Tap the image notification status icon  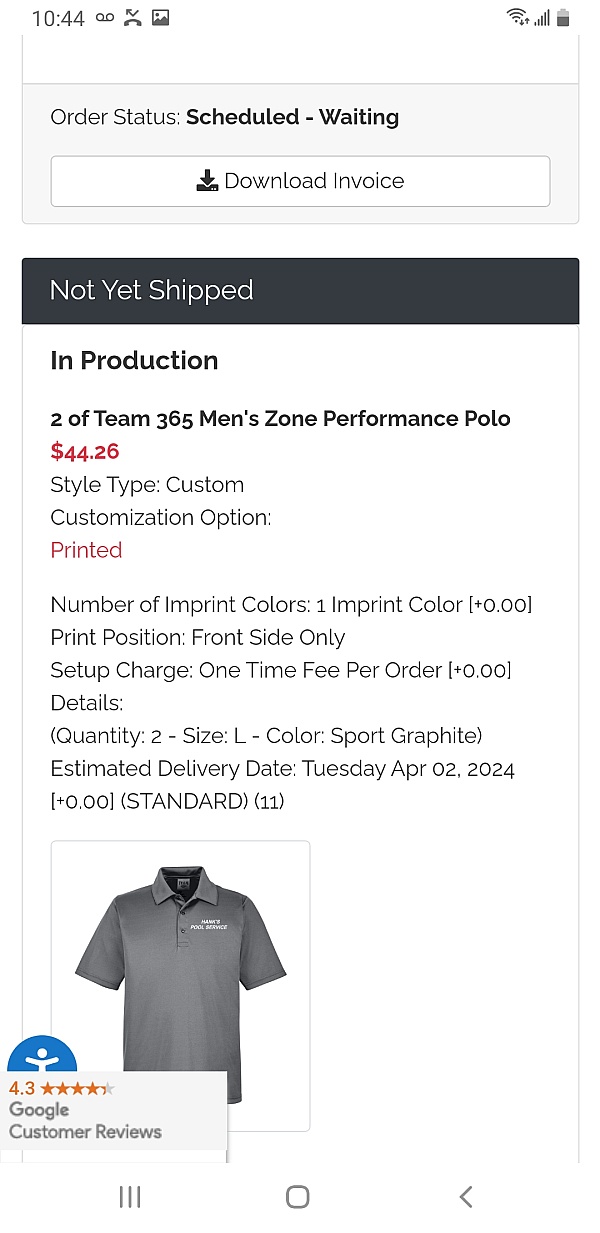160,18
